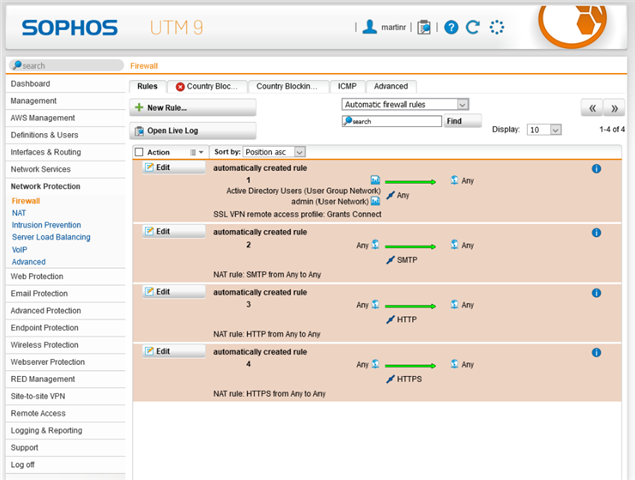The image size is (635, 480).
Task: Click the admin User Network icon
Action: [375, 201]
